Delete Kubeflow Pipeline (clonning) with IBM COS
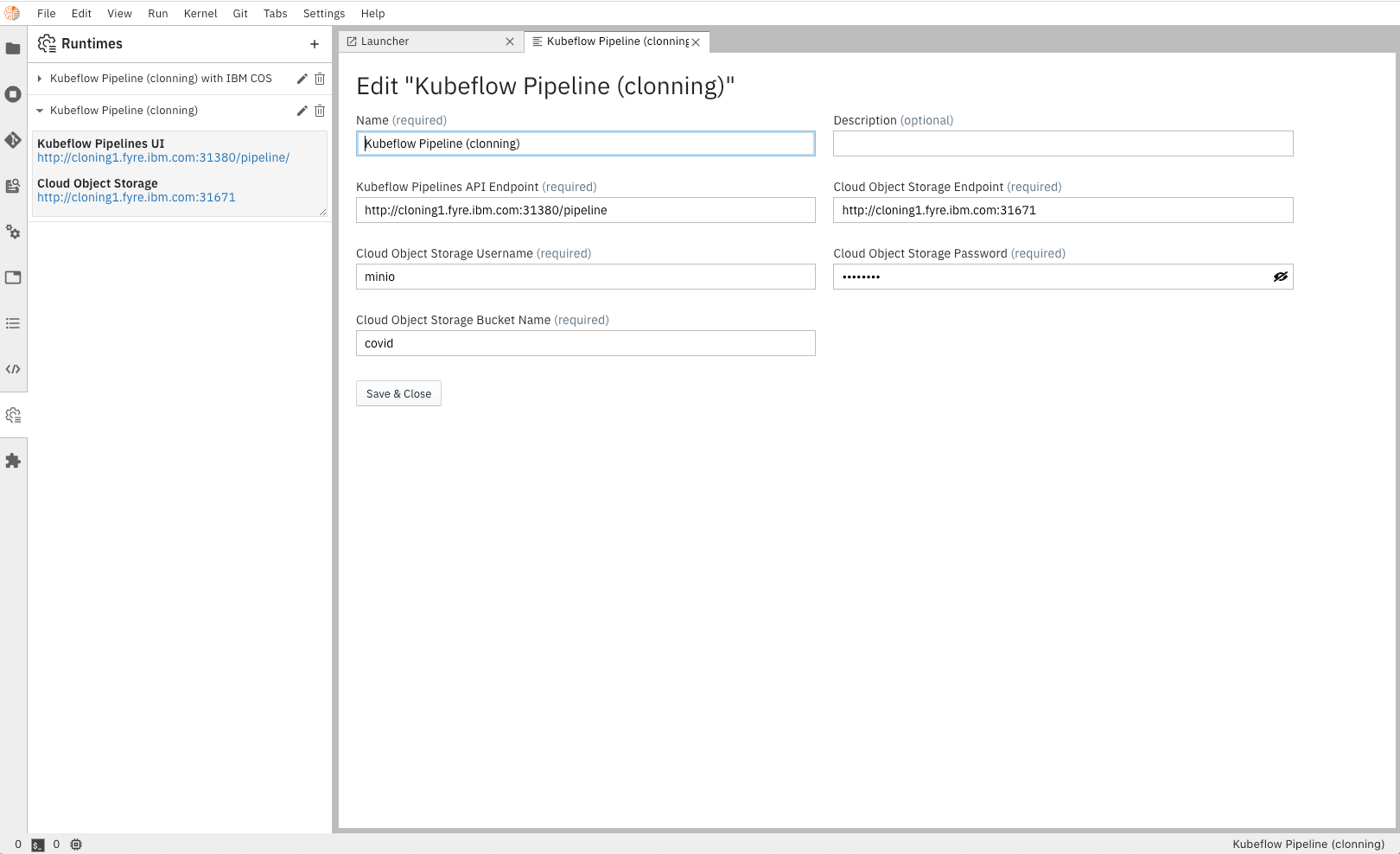Viewport: 1400px width, 854px height. click(x=320, y=79)
